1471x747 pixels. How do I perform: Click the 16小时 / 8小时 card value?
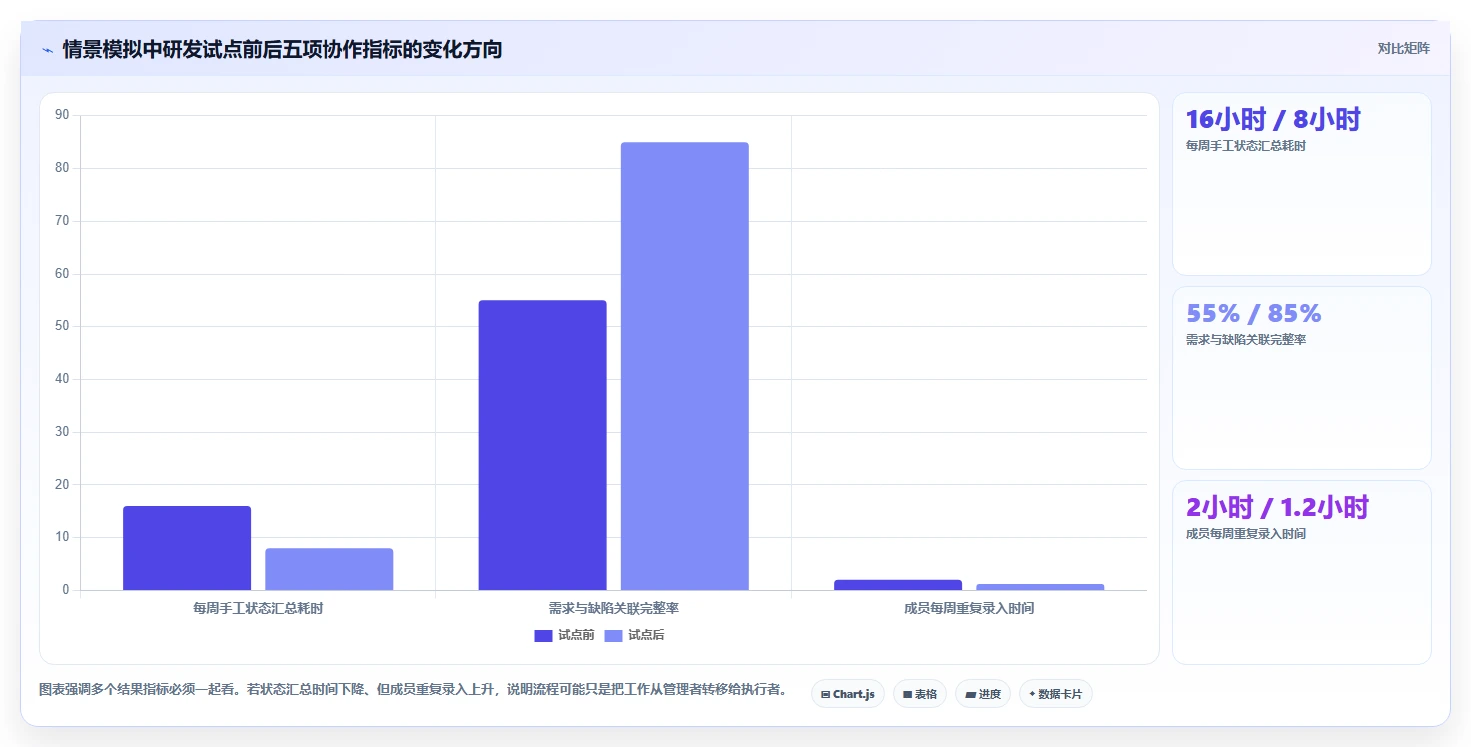[x=1273, y=120]
